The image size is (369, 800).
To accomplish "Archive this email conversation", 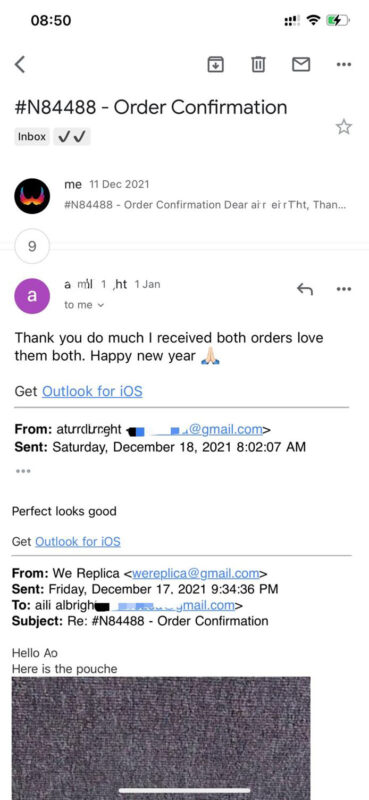I will click(x=215, y=64).
